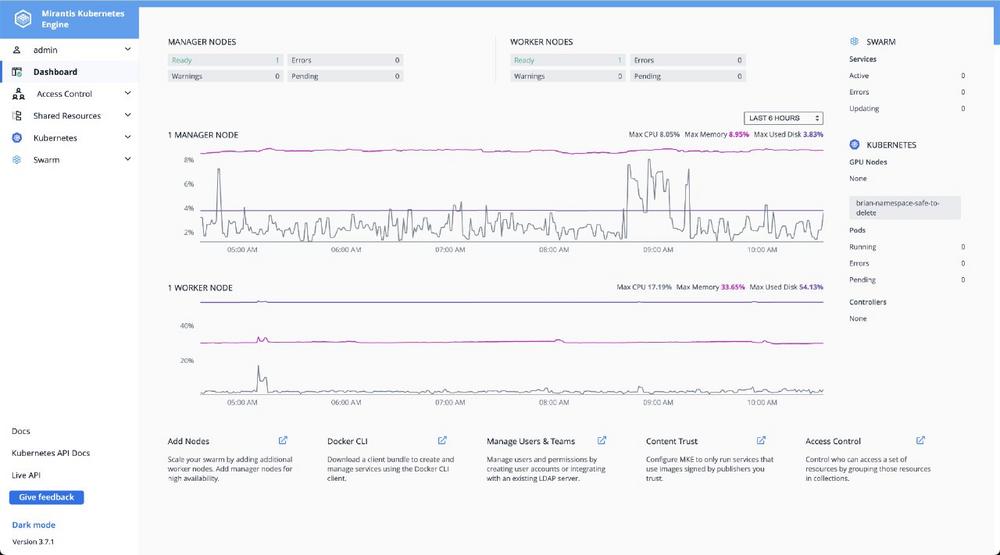1000x555 pixels.
Task: Toggle Dark mode in the sidebar
Action: pyautogui.click(x=33, y=525)
